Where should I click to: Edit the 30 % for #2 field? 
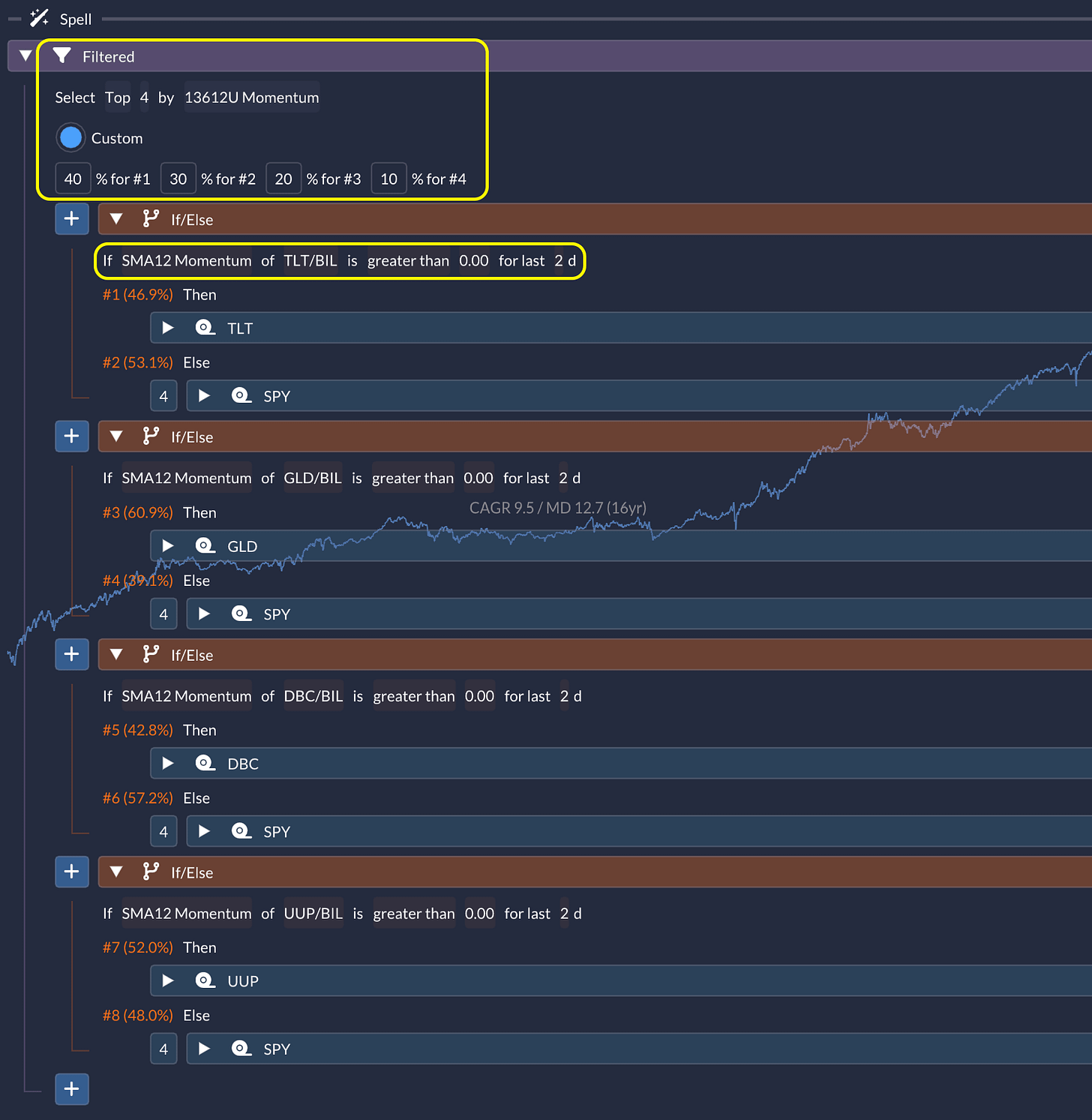pyautogui.click(x=178, y=179)
